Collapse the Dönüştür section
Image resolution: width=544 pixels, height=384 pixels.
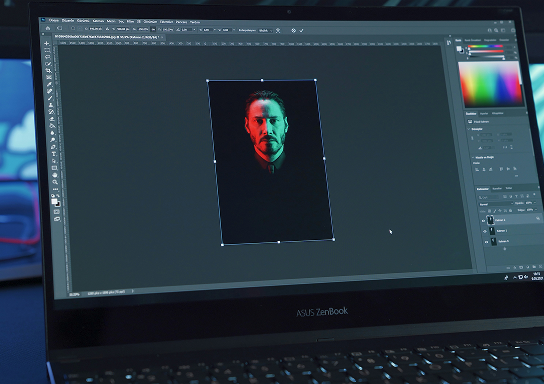[x=468, y=129]
